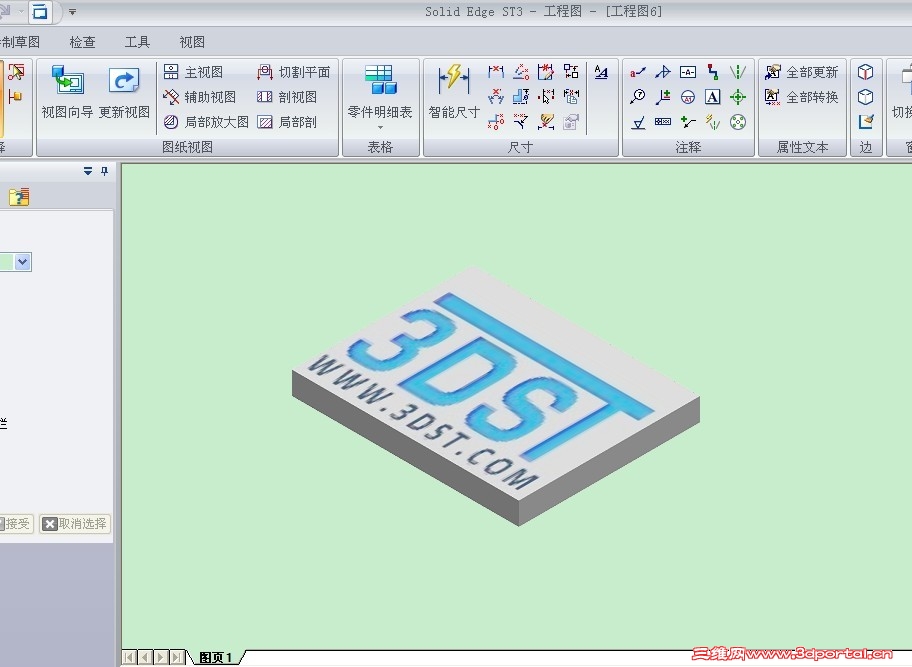Pick the 切割平面 cutting plane tool

(x=294, y=72)
